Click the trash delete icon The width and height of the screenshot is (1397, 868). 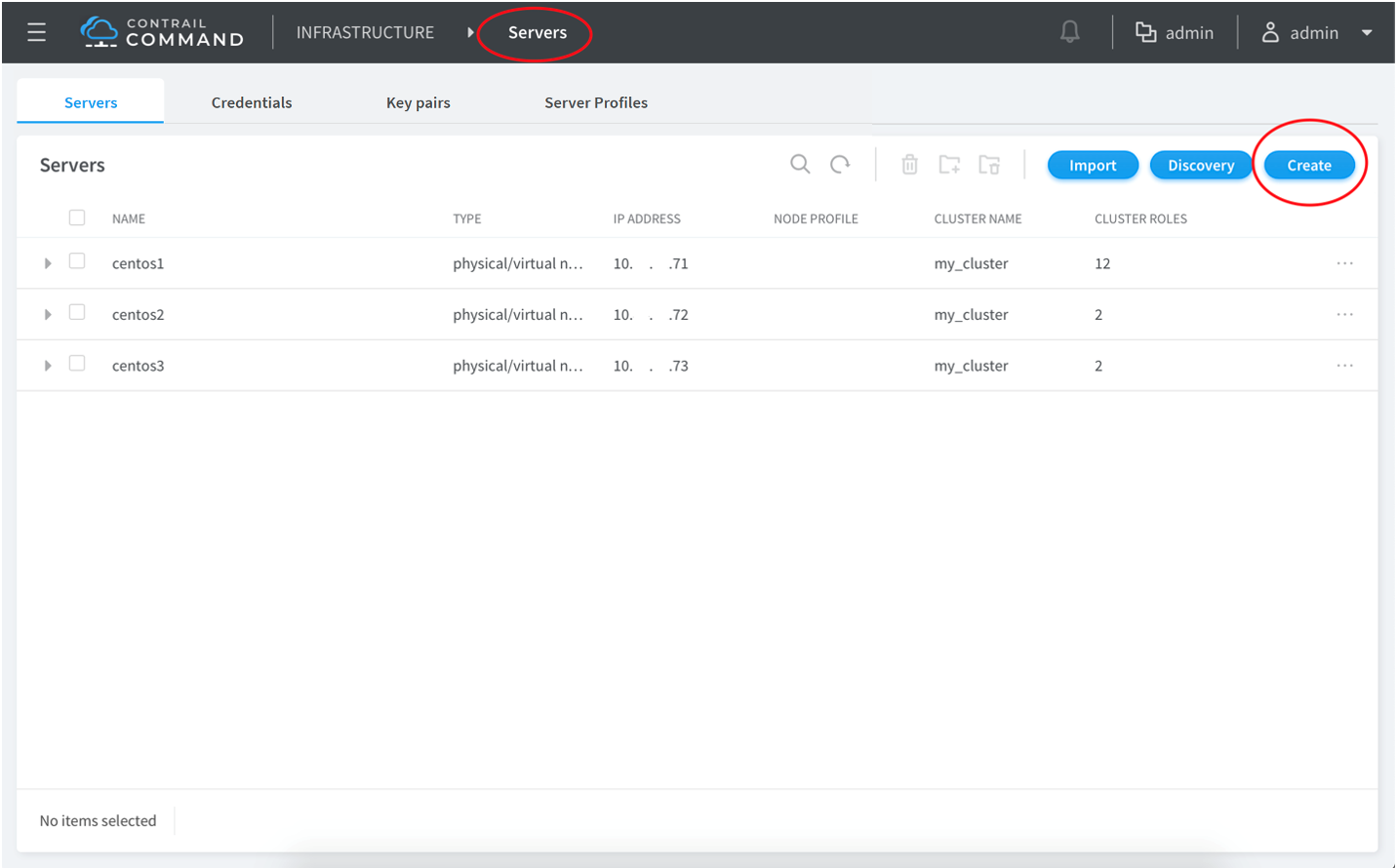[x=909, y=164]
